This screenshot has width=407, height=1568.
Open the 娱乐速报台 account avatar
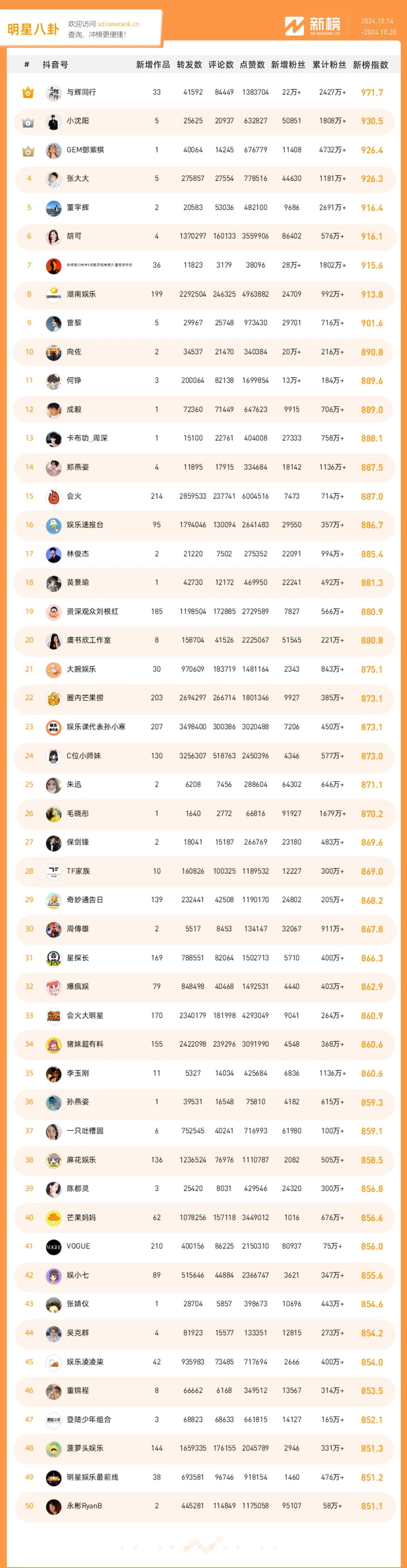point(54,525)
